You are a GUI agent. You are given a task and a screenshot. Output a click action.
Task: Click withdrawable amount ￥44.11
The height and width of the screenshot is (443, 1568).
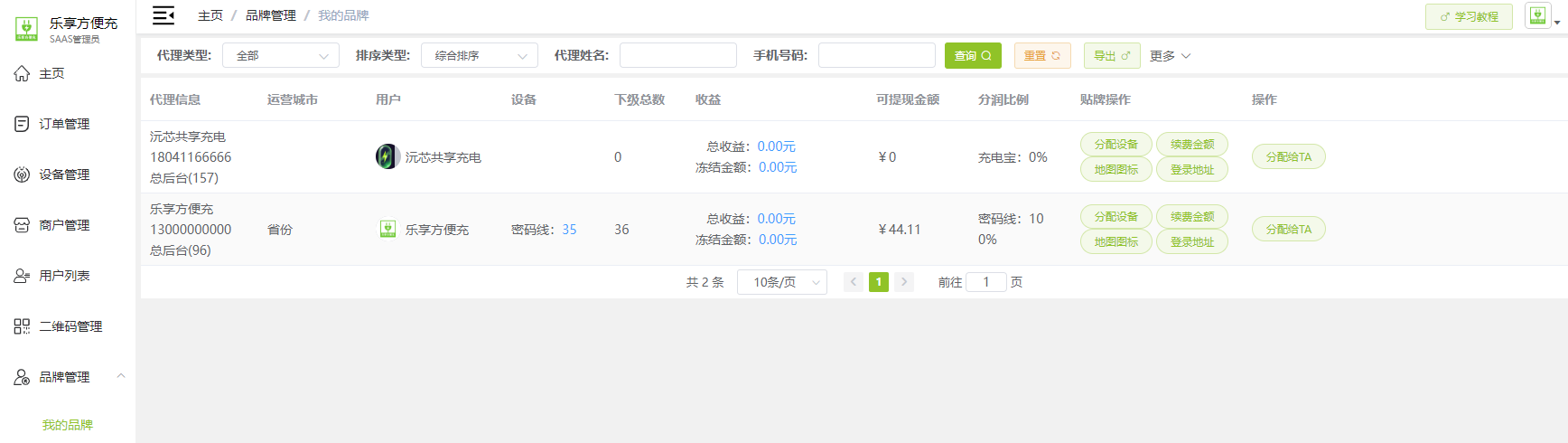[x=899, y=230]
